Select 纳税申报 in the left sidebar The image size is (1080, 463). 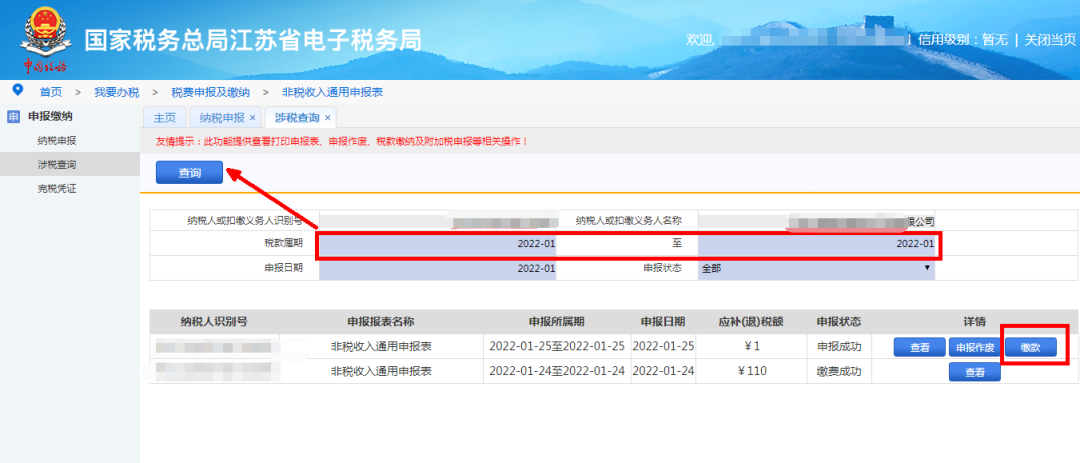point(56,140)
